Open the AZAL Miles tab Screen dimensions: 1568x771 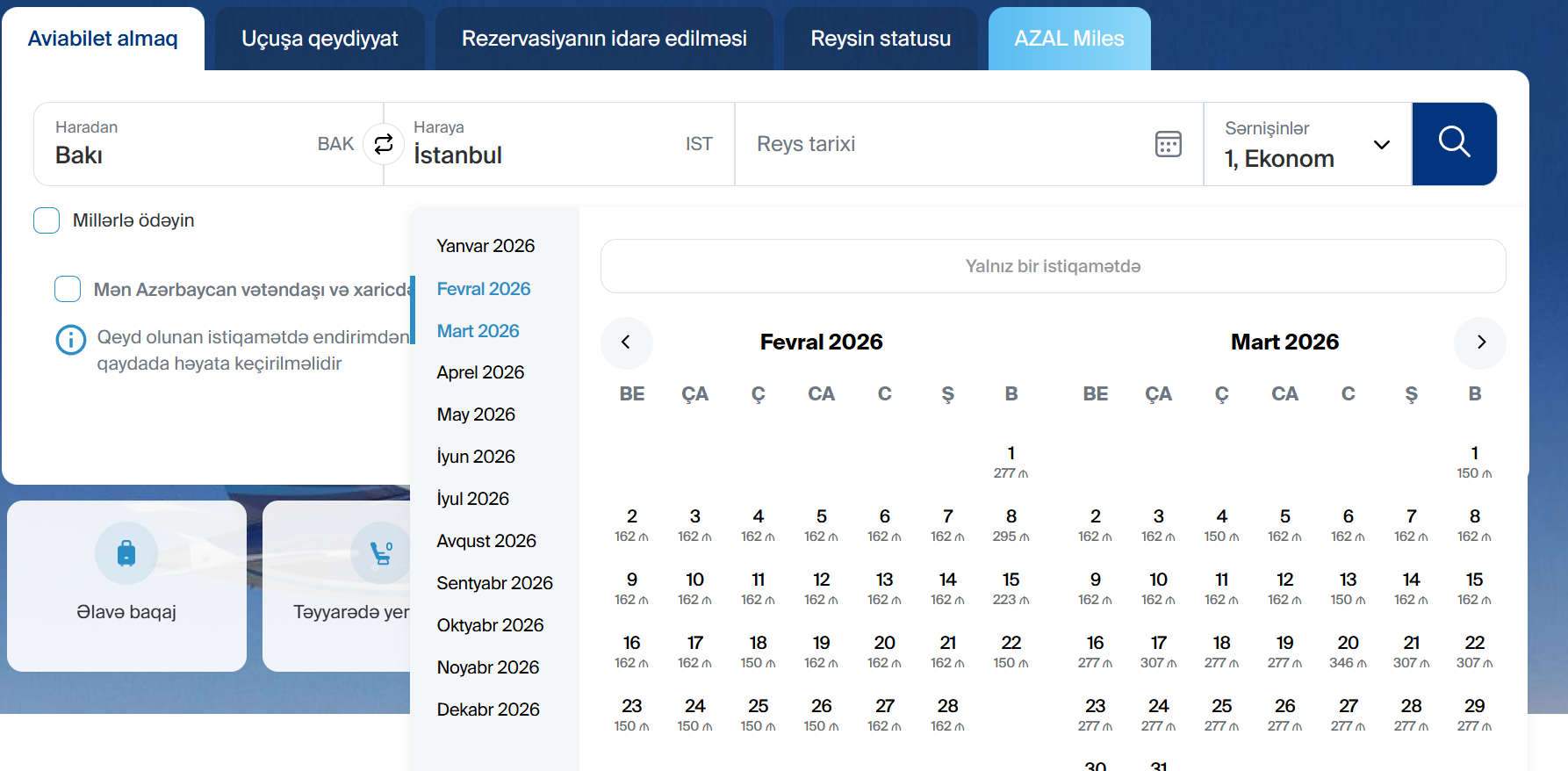click(x=1068, y=39)
